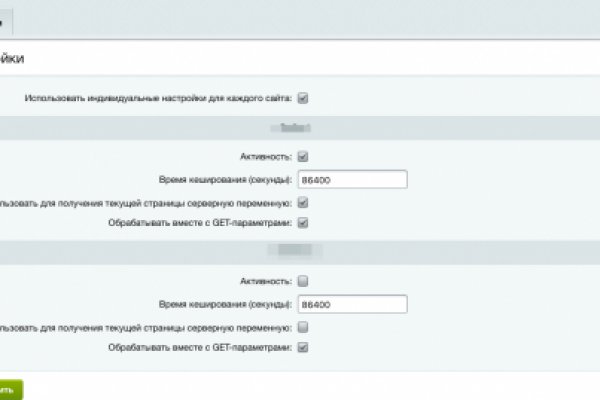600x400 pixels.
Task: Click Обрабатывать вместе с GET-параметрами label, second section
Action: tap(200, 347)
